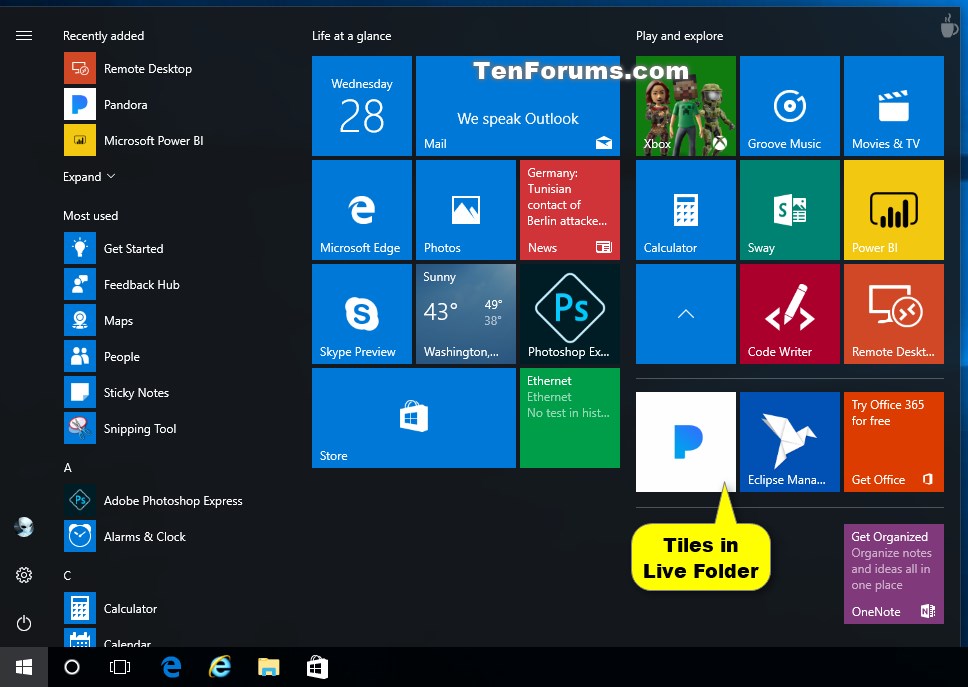Viewport: 968px width, 687px height.
Task: Collapse the live folder with the up chevron tile
Action: 686,314
